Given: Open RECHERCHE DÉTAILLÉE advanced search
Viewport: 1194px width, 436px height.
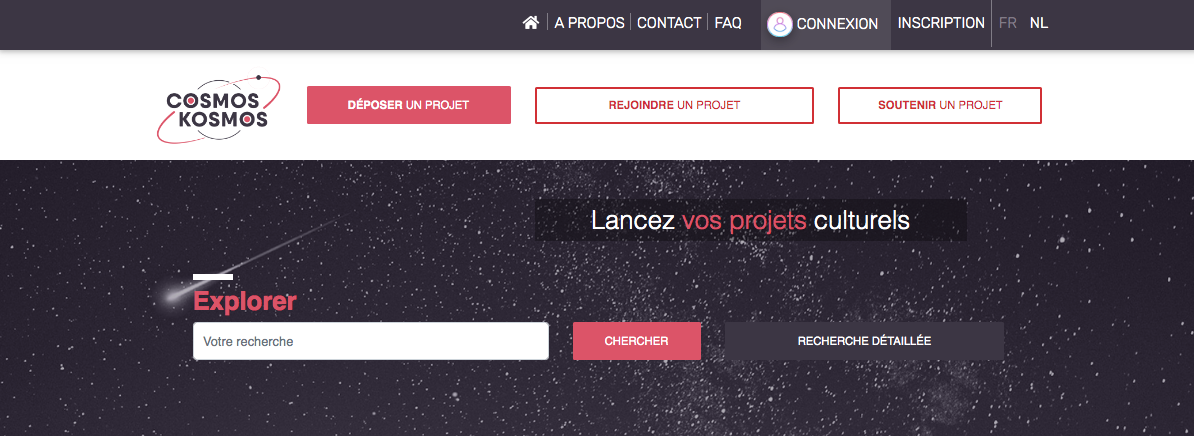Looking at the screenshot, I should (x=864, y=341).
